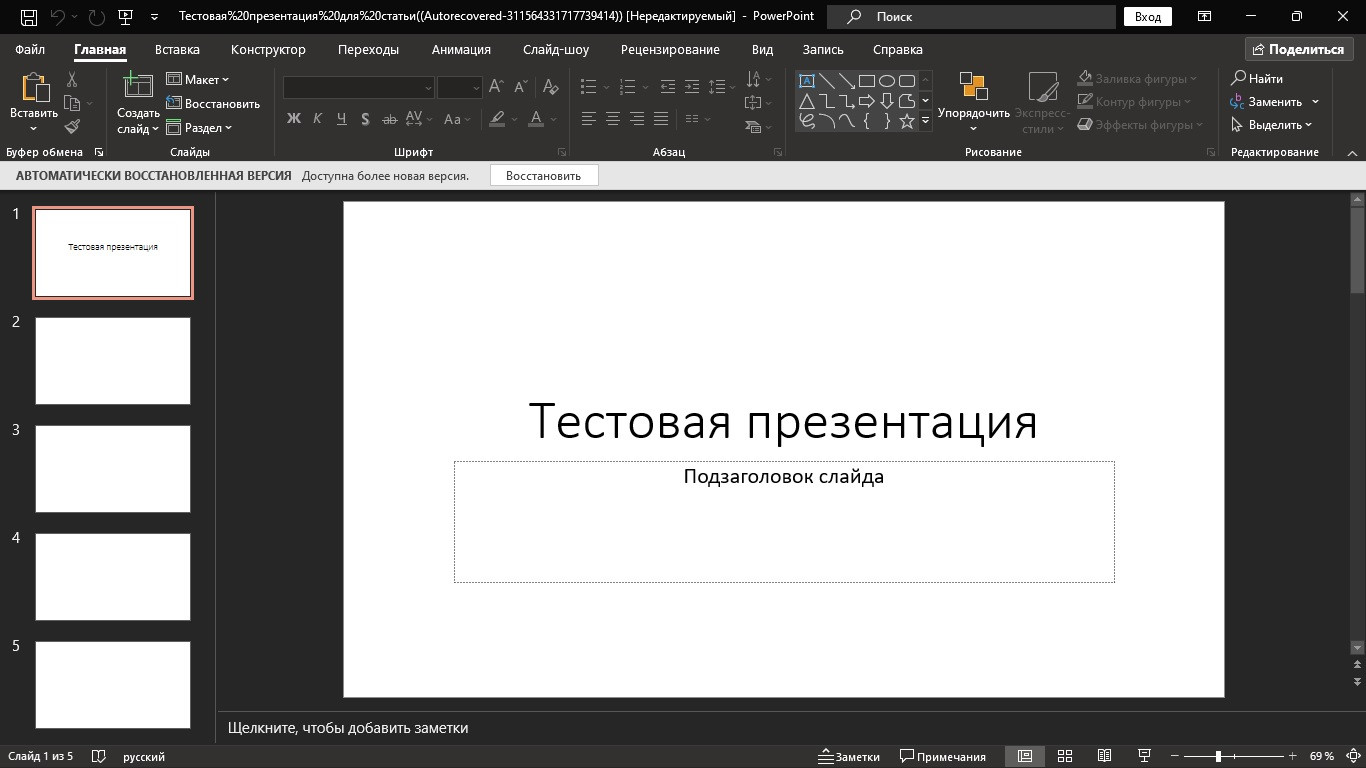Image resolution: width=1366 pixels, height=768 pixels.
Task: Expand the Макет layout dropdown
Action: [x=198, y=79]
